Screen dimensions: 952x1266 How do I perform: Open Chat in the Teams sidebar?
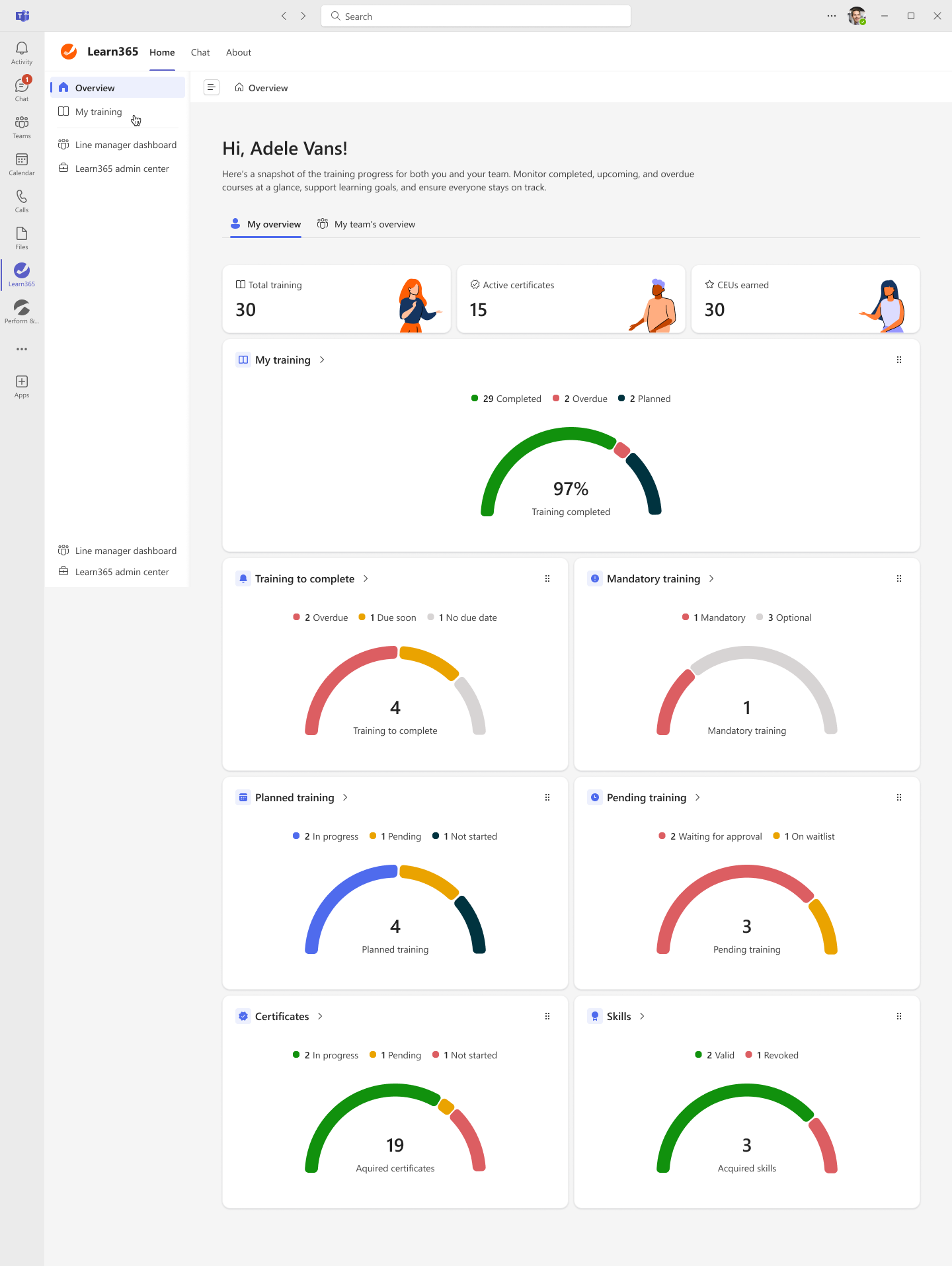(x=22, y=90)
